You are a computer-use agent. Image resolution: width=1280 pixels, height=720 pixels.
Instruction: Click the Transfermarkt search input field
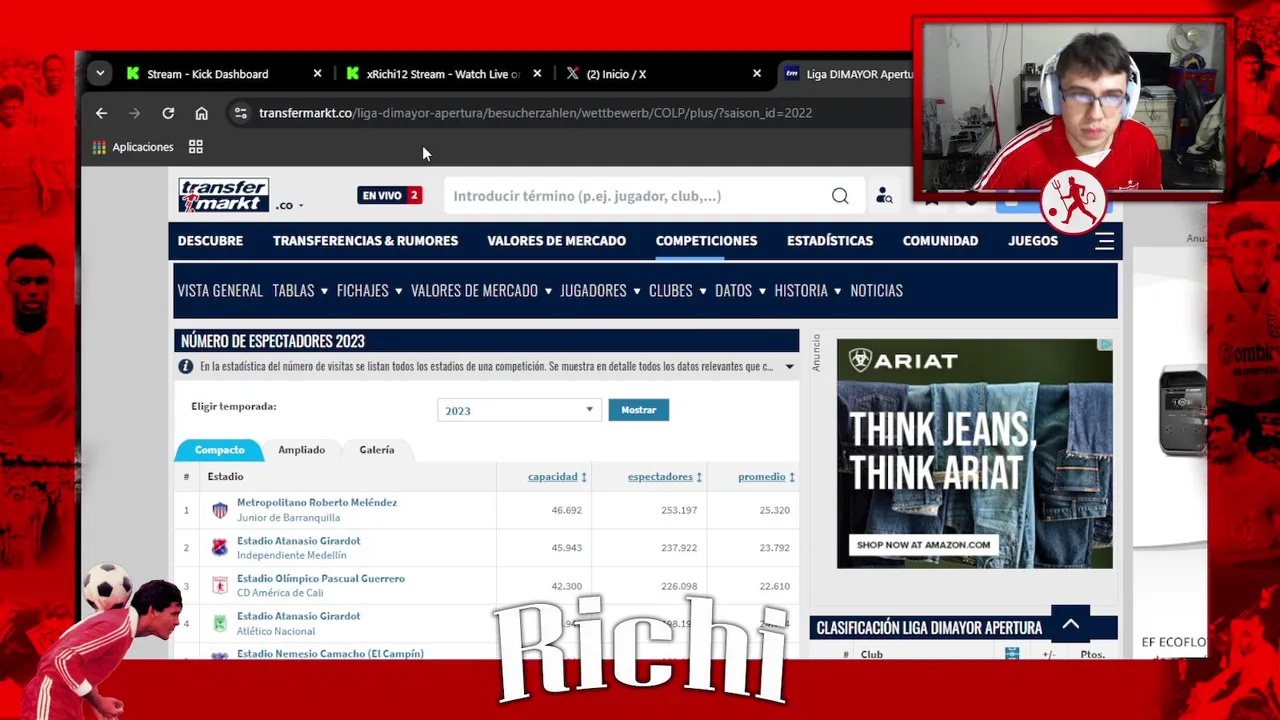(x=640, y=196)
